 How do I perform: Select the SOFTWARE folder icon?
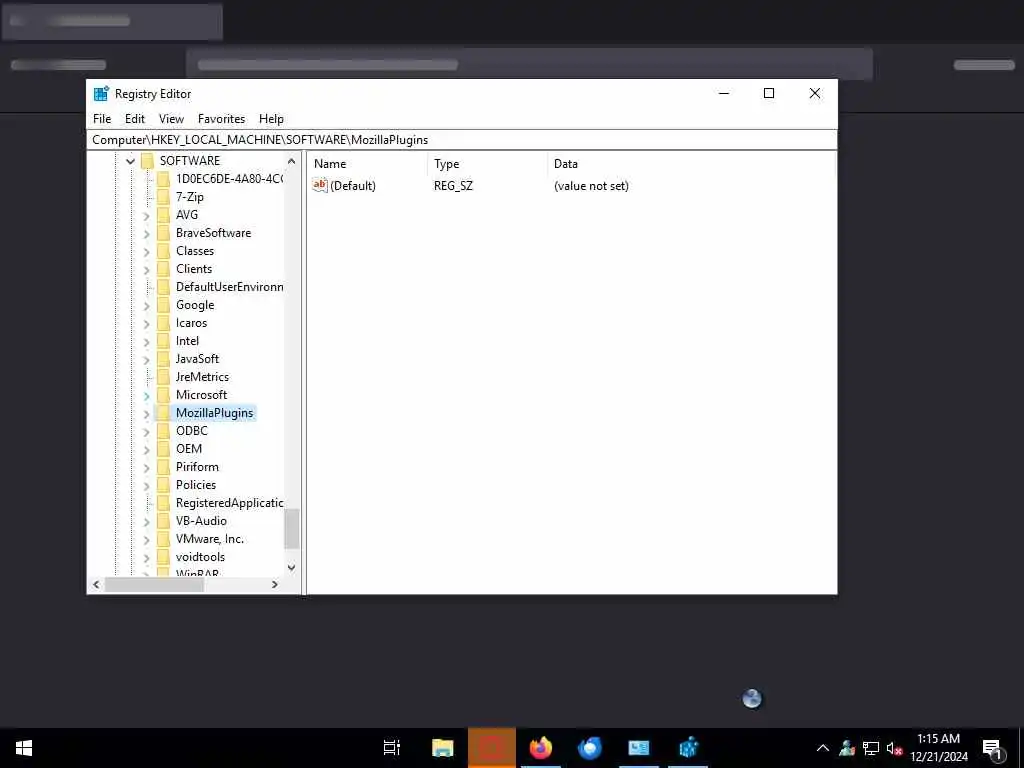[x=148, y=161]
